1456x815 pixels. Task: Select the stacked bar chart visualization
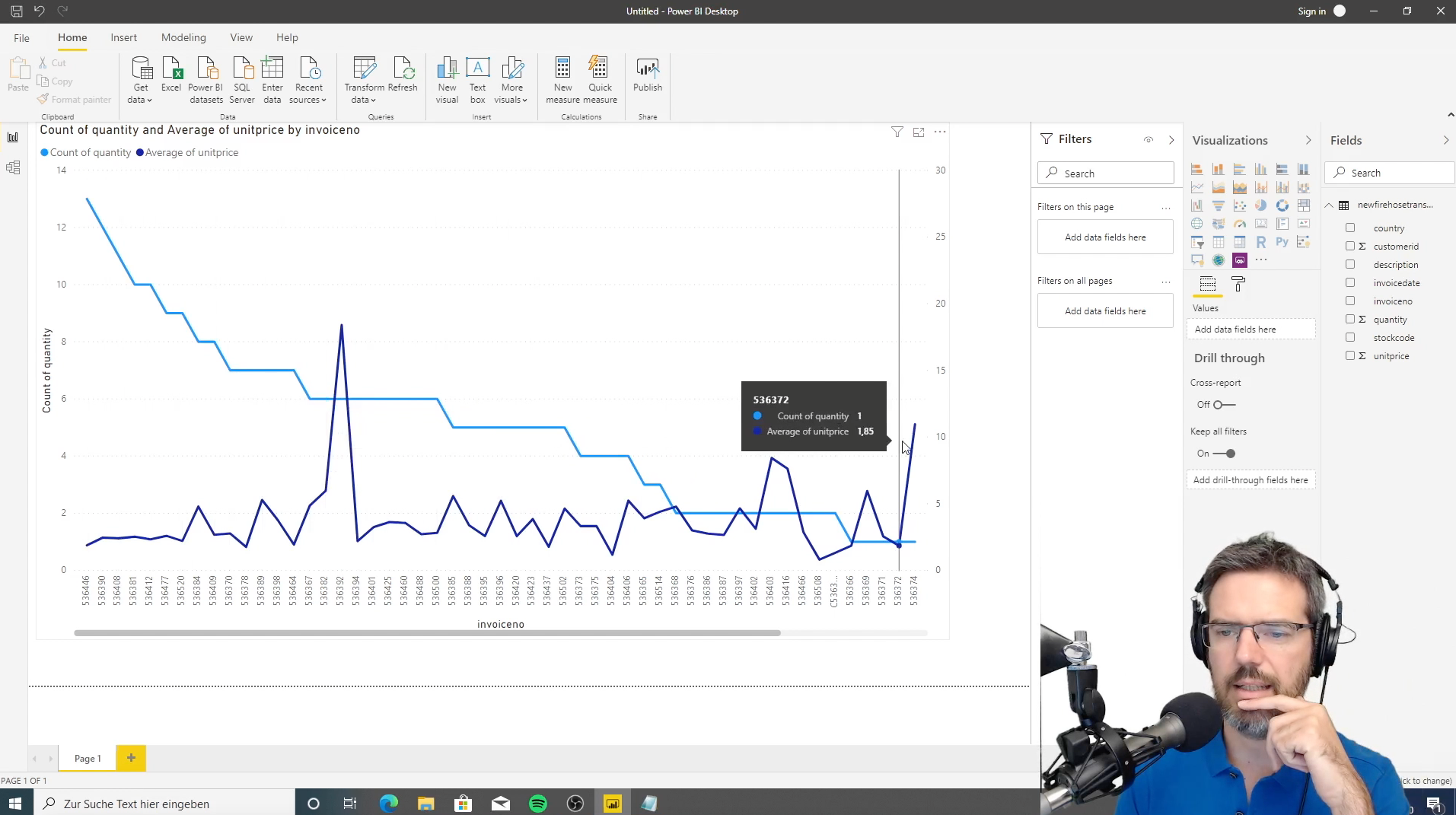pos(1197,169)
